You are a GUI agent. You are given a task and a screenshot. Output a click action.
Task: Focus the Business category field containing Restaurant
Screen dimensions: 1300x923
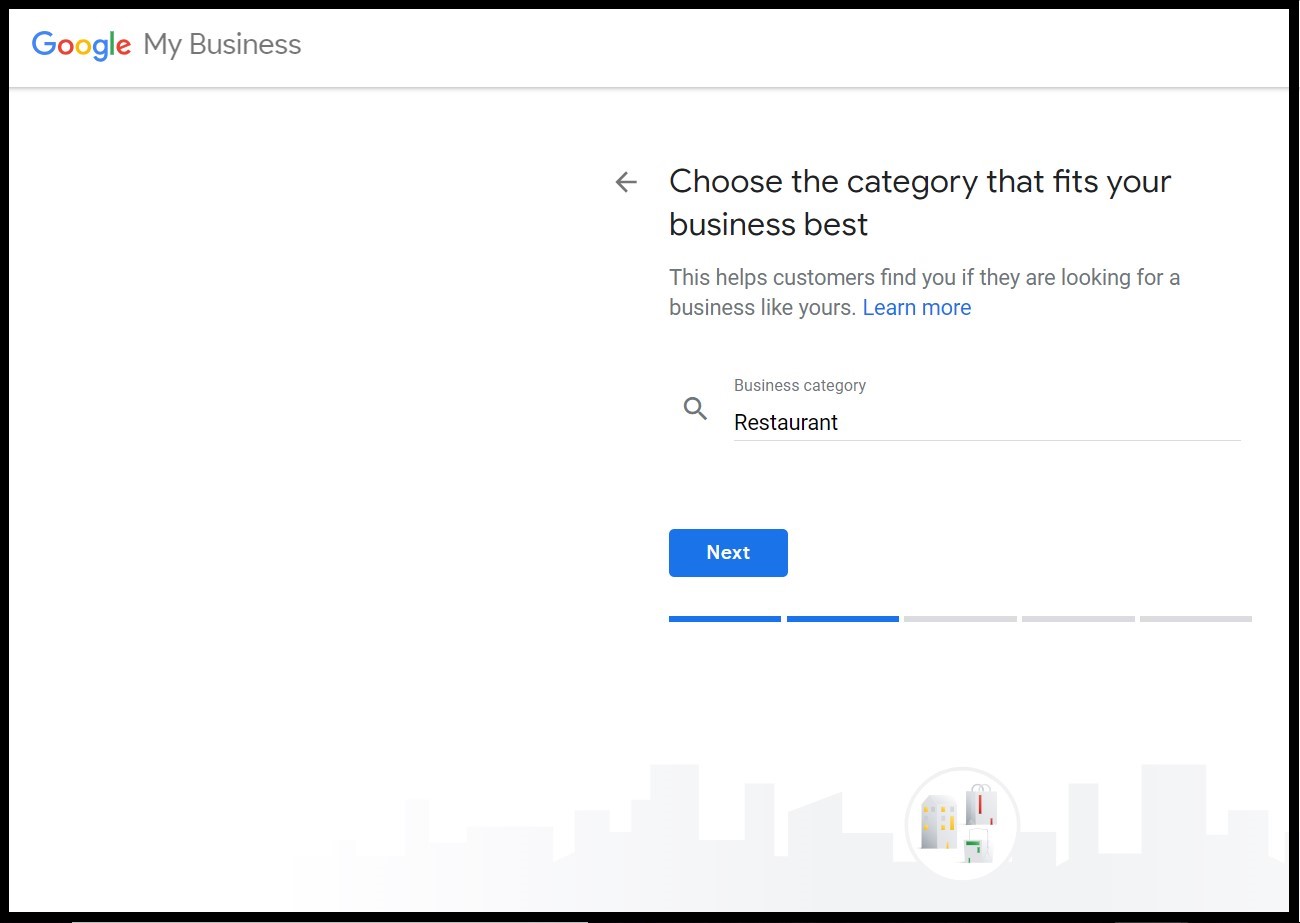(x=985, y=423)
